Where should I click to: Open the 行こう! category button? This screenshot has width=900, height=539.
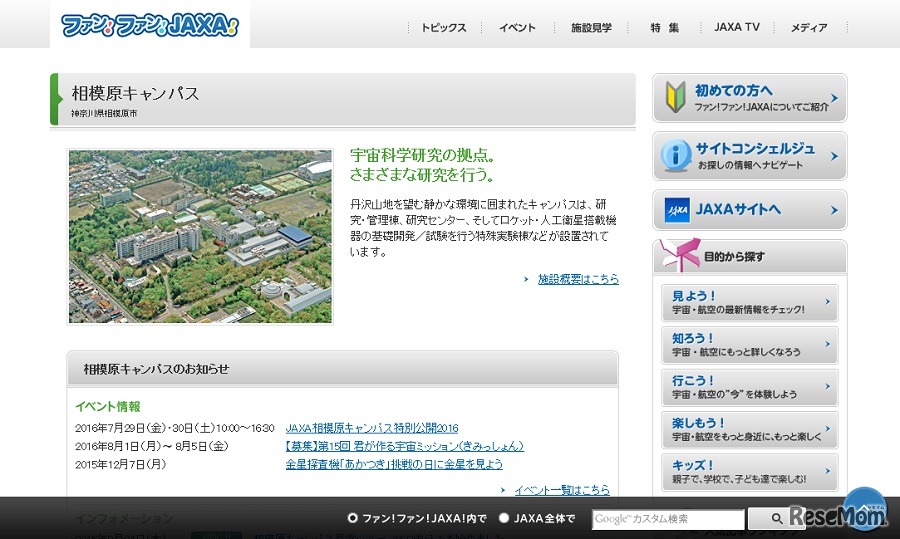click(x=750, y=387)
